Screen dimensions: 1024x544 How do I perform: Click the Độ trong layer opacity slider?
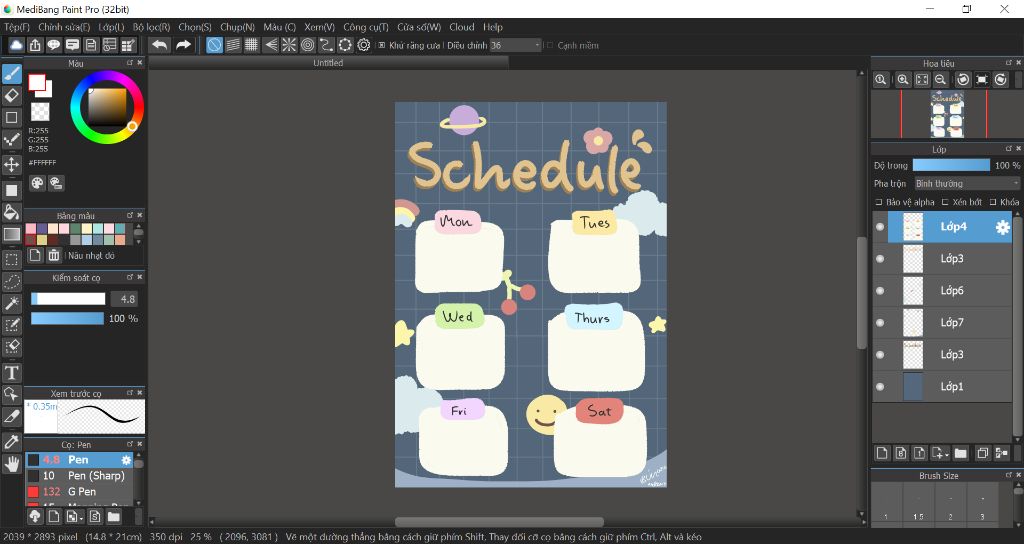click(x=952, y=165)
